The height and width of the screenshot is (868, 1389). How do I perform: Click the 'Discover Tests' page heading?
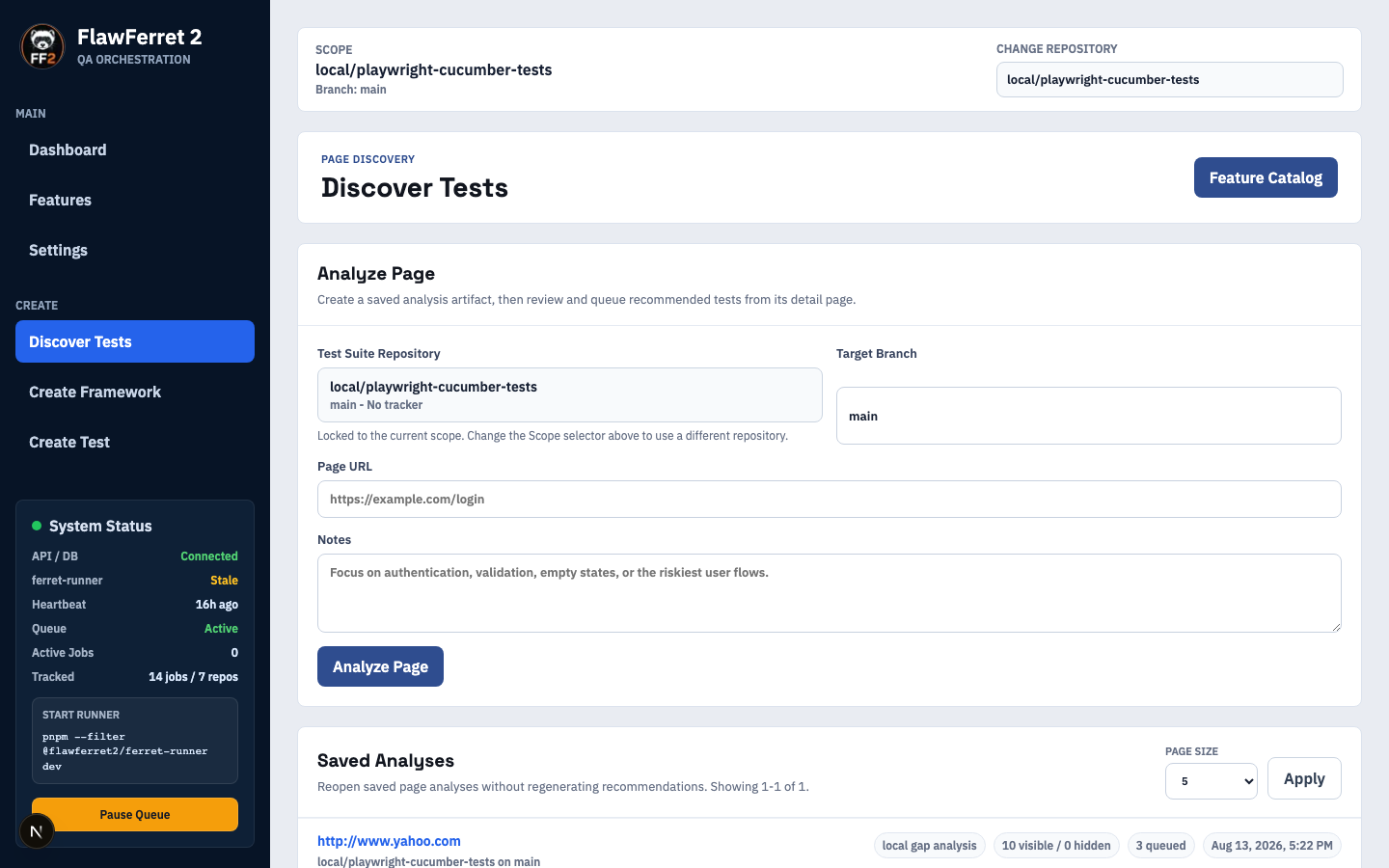415,187
